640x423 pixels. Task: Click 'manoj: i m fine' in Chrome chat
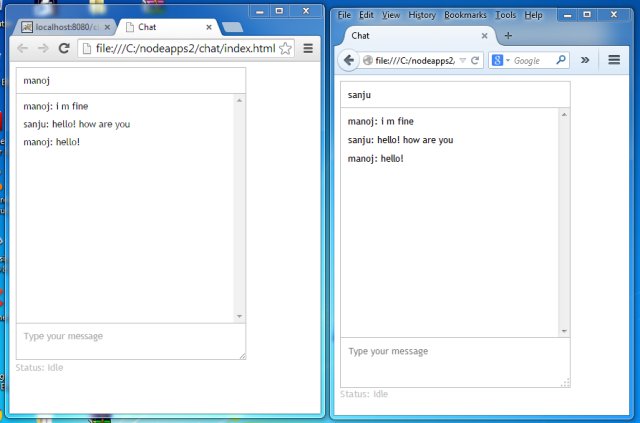(x=56, y=107)
